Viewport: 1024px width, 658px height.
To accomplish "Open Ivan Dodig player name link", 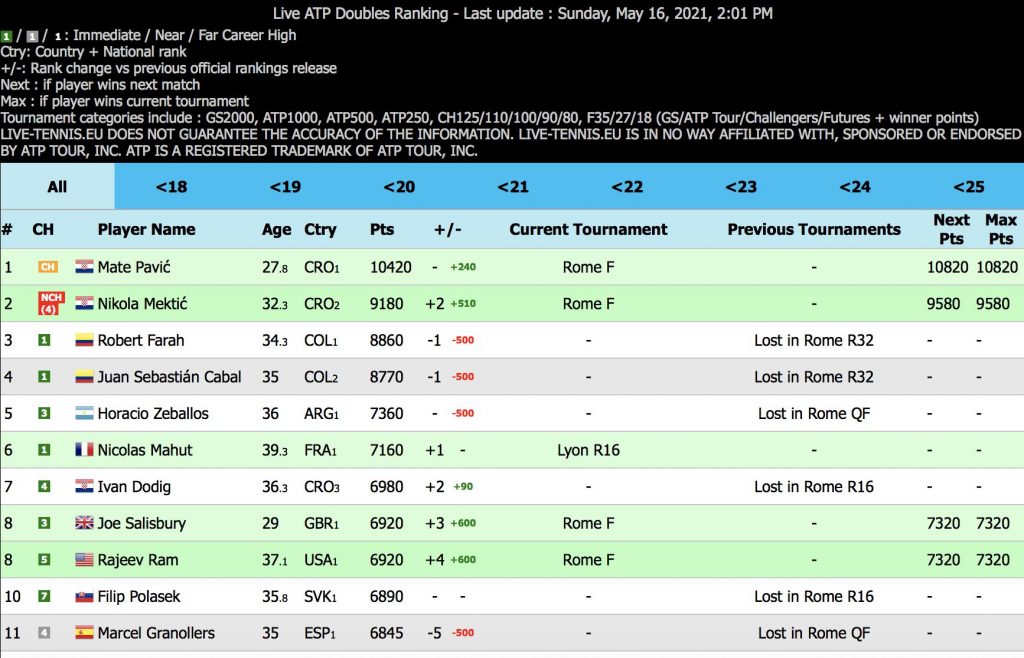I will pyautogui.click(x=134, y=487).
